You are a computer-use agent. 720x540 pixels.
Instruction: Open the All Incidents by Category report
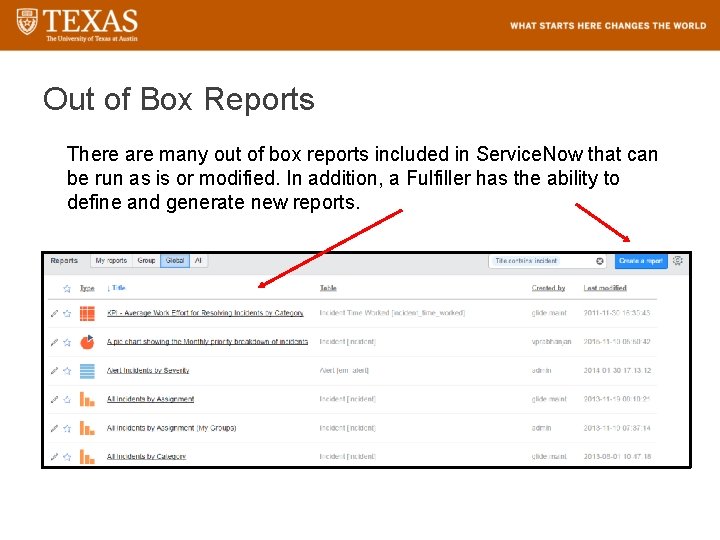[146, 457]
